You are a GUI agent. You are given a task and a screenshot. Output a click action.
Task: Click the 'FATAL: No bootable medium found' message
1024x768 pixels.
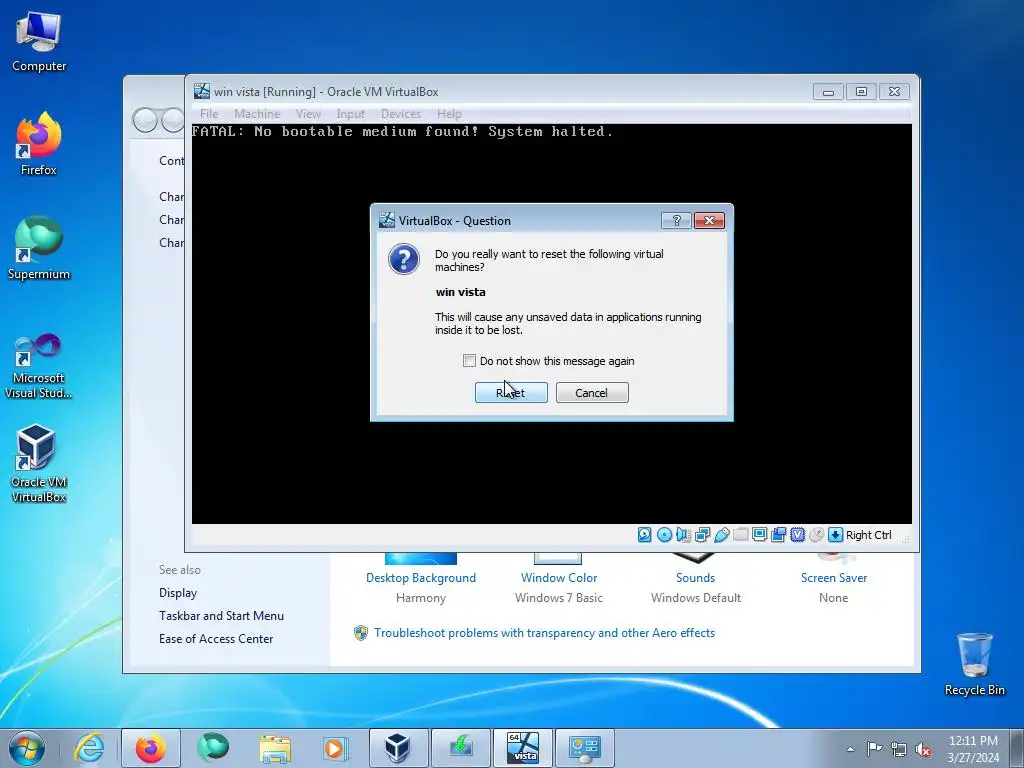pyautogui.click(x=402, y=132)
